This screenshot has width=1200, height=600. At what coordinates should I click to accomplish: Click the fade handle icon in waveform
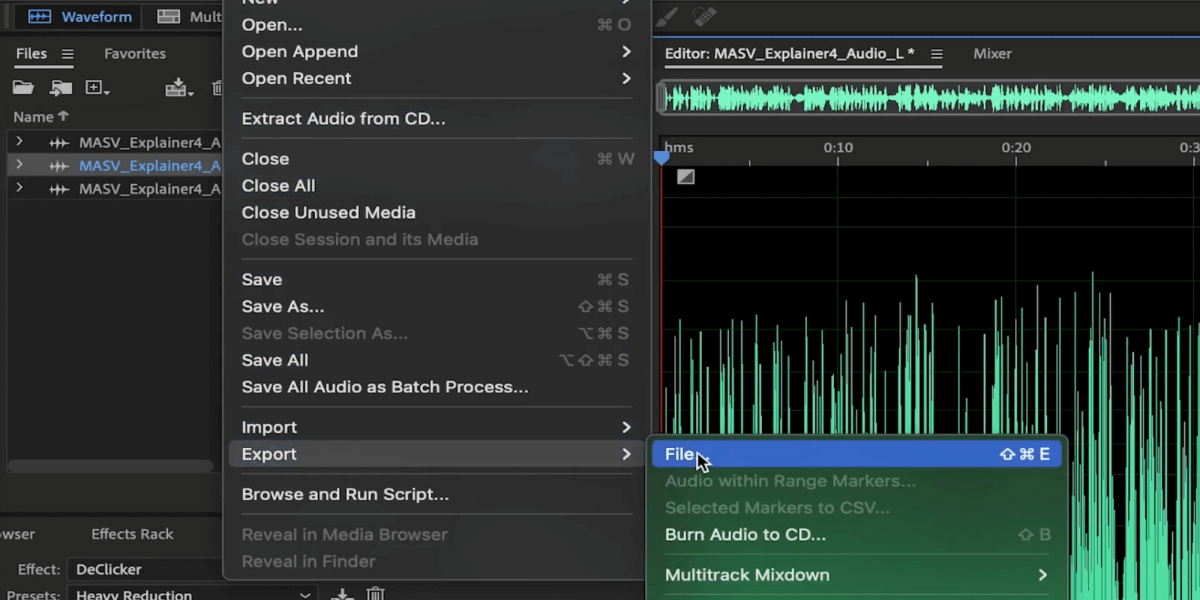coord(685,177)
